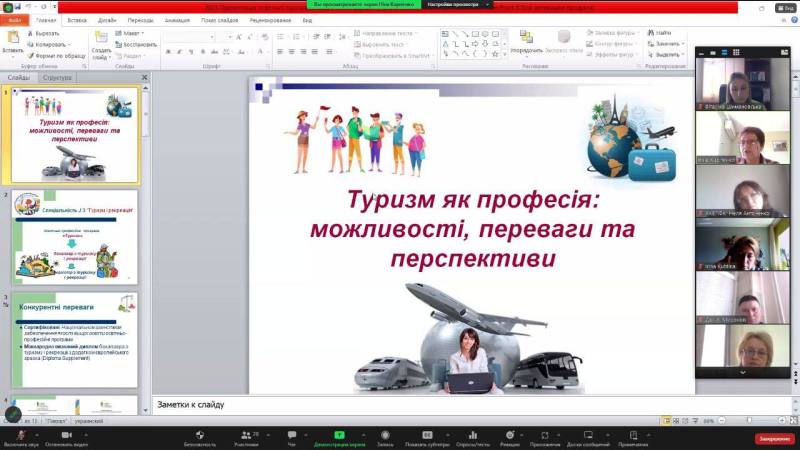
Task: Click the red Завершение end meeting button
Action: point(774,438)
